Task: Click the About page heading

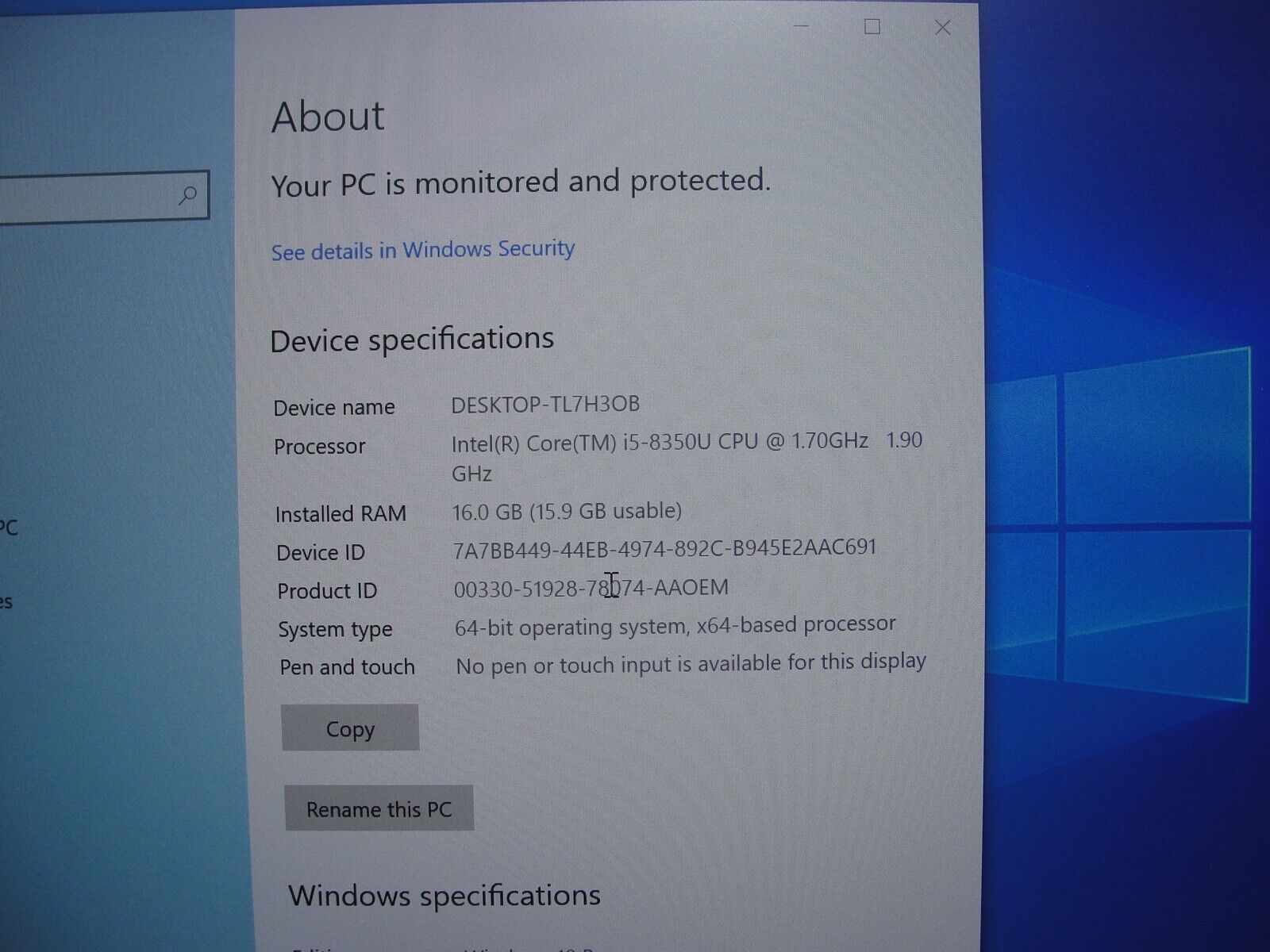Action: (x=328, y=117)
